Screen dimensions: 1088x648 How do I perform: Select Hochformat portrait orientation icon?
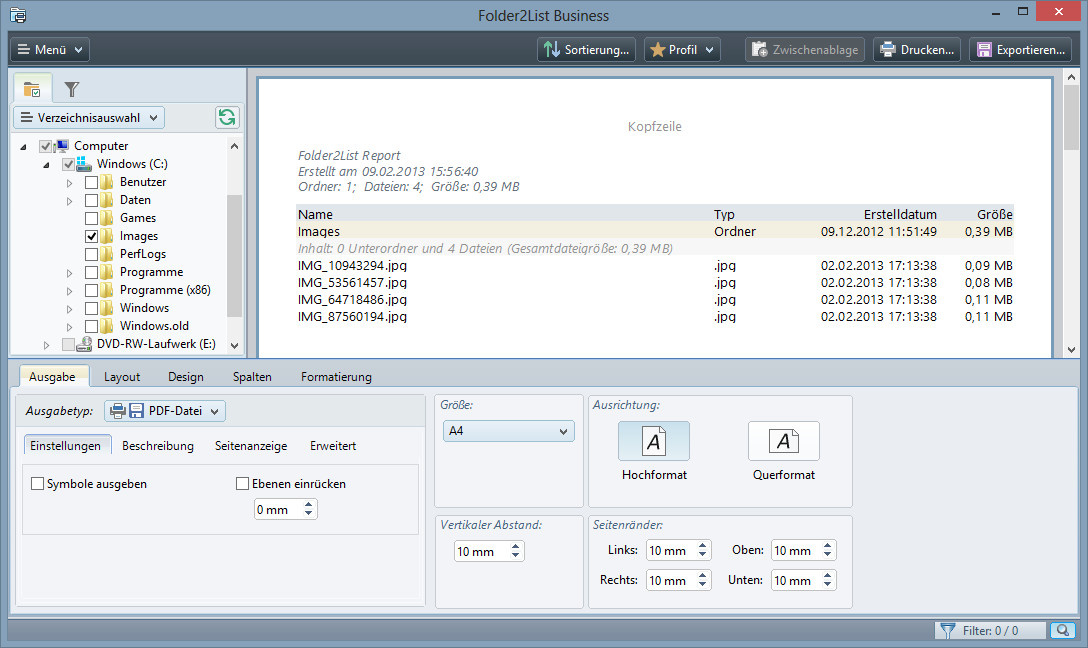(x=654, y=441)
